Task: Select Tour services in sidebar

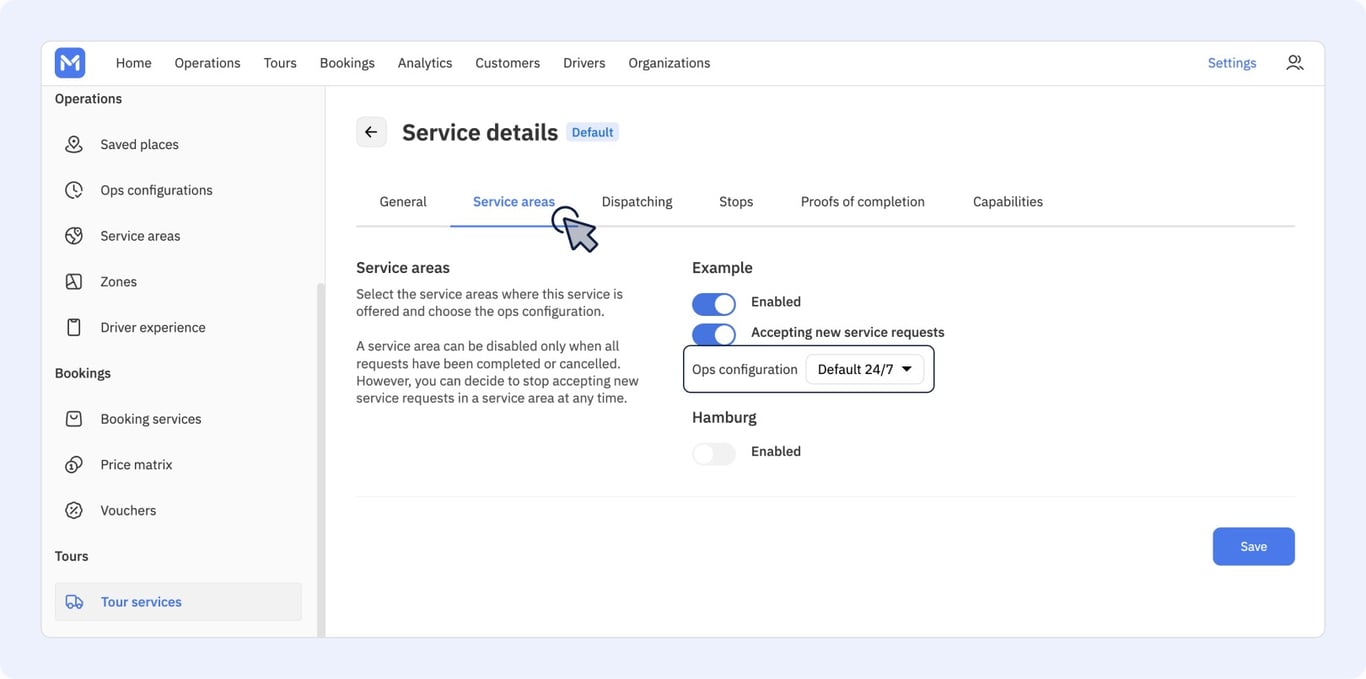Action: coord(178,602)
